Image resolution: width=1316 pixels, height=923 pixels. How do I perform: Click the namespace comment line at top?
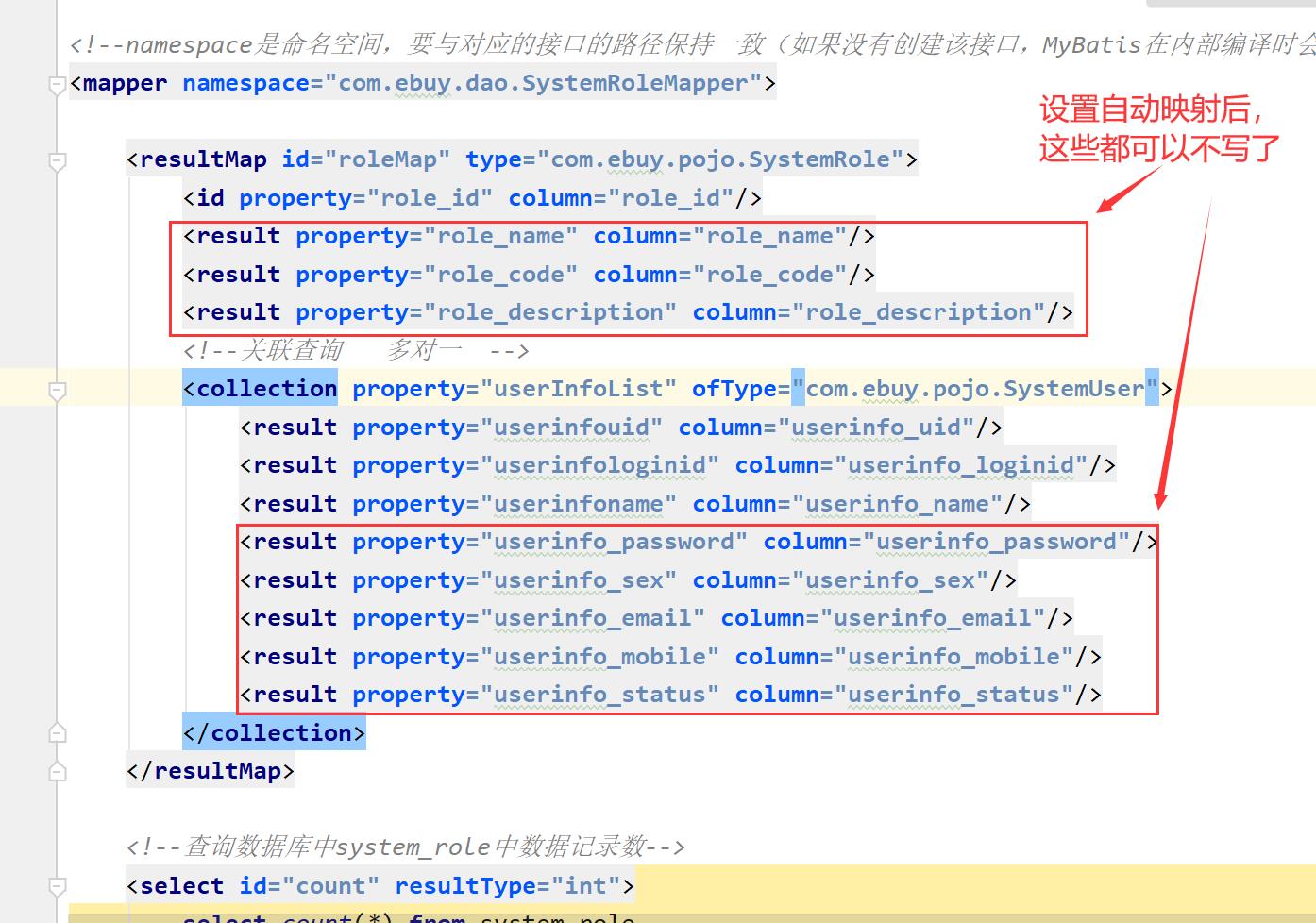pyautogui.click(x=692, y=44)
